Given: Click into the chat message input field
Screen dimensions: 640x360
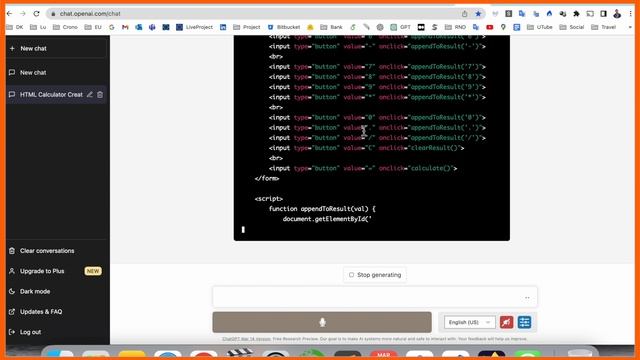Looking at the screenshot, I should point(375,297).
